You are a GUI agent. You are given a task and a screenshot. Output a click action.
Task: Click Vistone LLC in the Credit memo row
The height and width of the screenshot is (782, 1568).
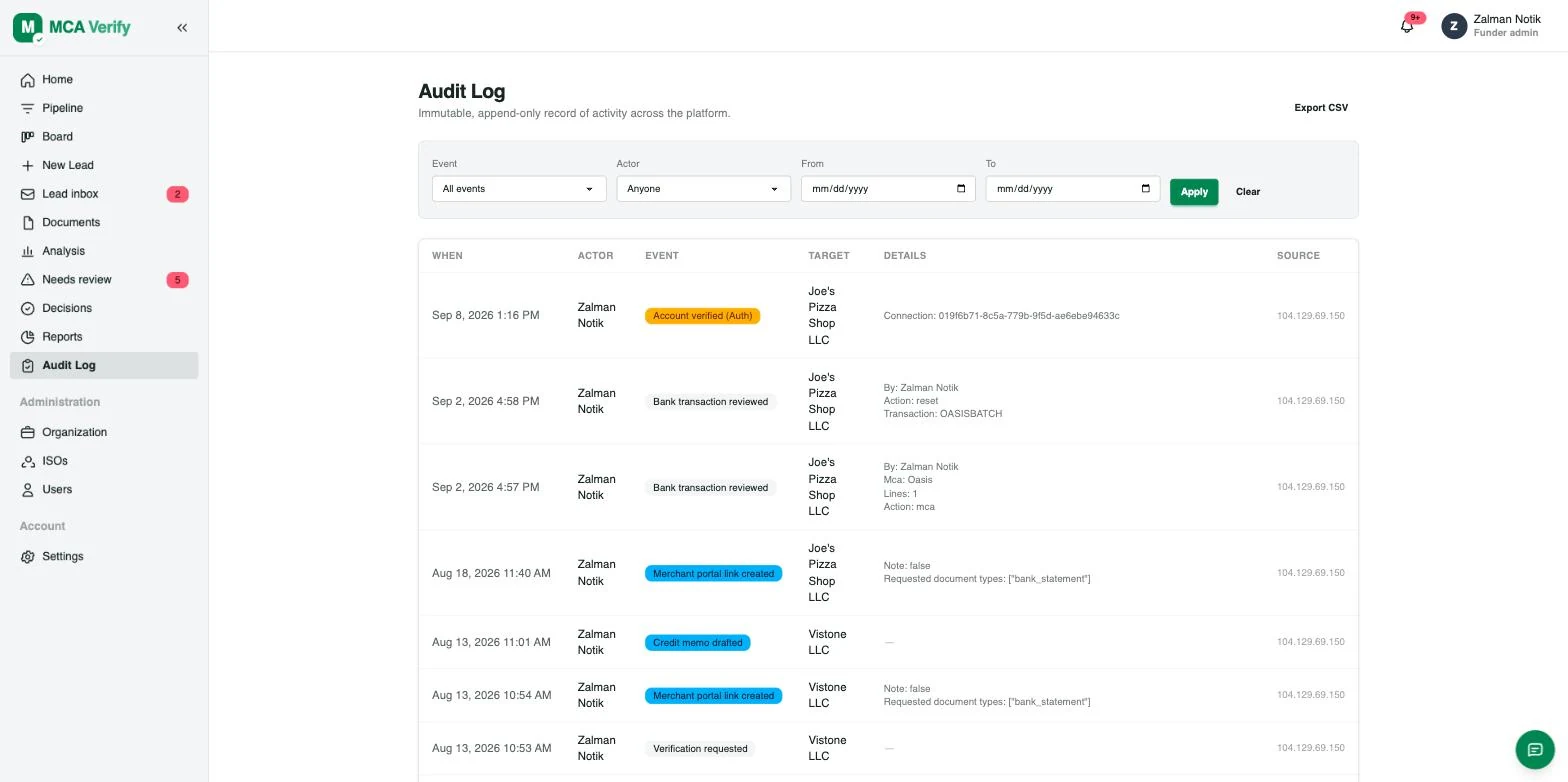(827, 643)
